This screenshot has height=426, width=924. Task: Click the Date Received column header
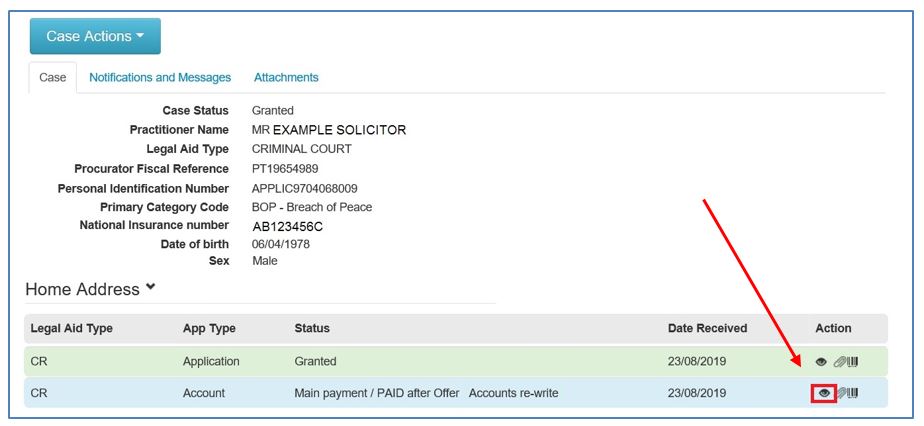pyautogui.click(x=707, y=328)
